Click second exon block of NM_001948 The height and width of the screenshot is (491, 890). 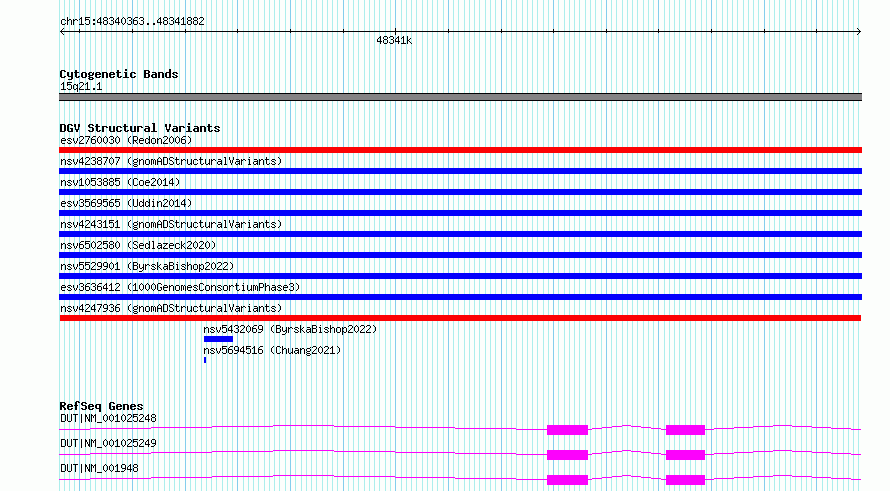(x=685, y=480)
